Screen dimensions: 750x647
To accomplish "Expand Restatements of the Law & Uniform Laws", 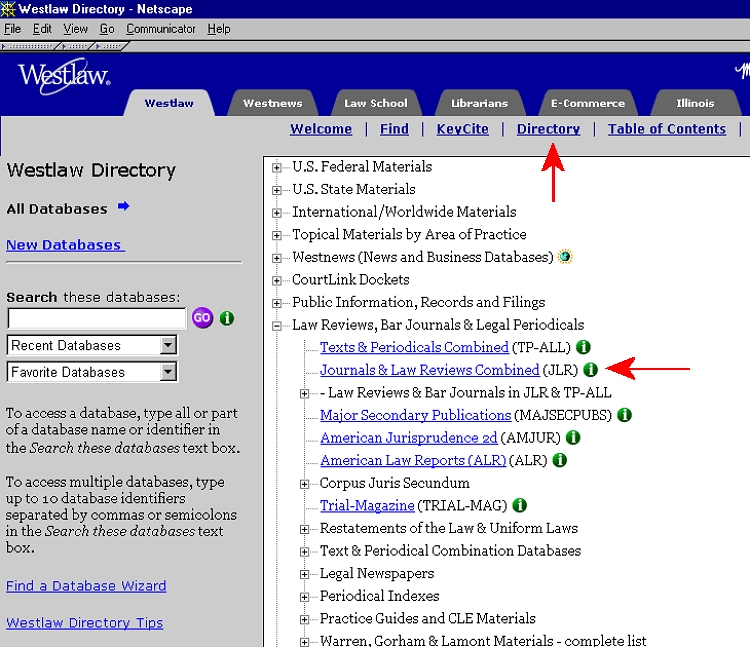I will coord(304,529).
